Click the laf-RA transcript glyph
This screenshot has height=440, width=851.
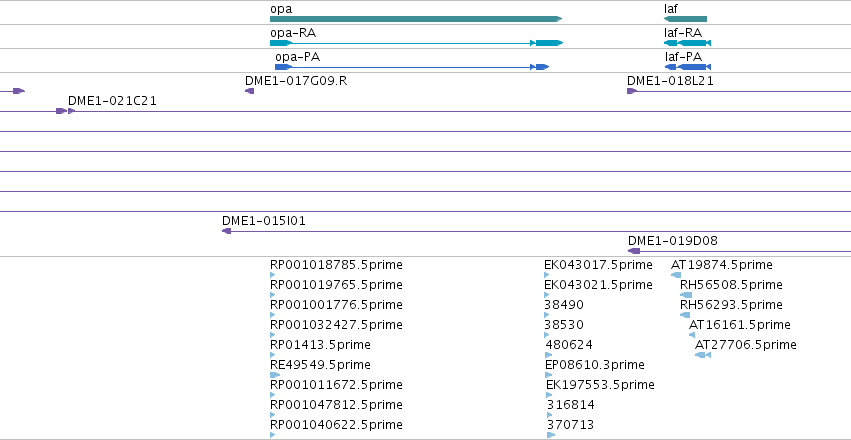688,43
